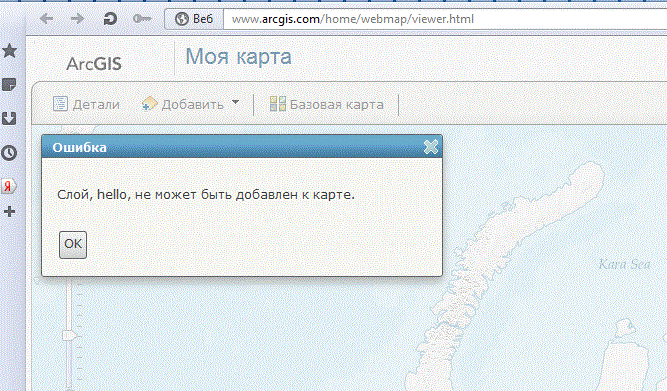This screenshot has width=667, height=391.
Task: Go back with the browser back arrow
Action: (47, 19)
